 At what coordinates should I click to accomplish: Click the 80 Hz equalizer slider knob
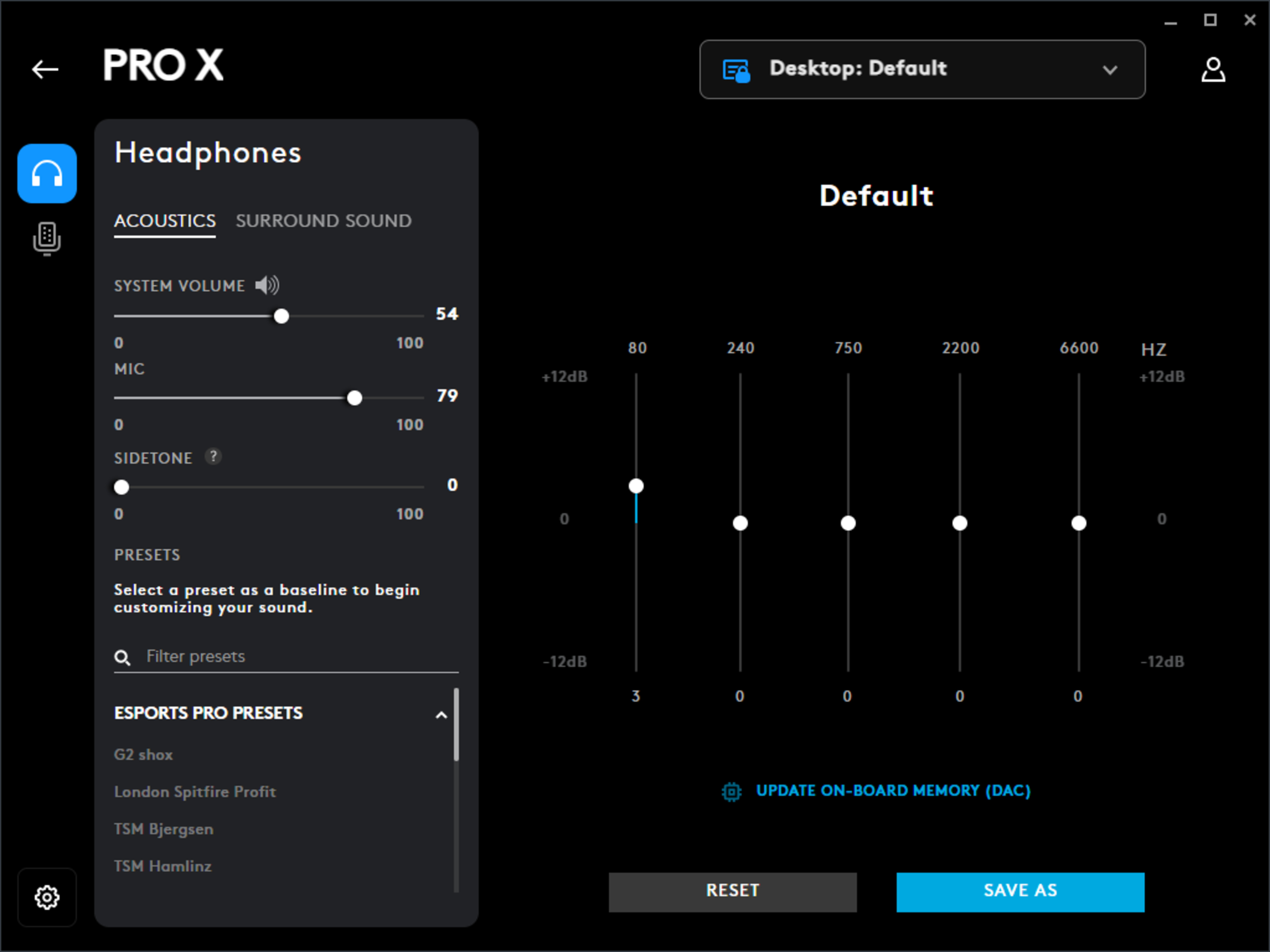tap(636, 486)
